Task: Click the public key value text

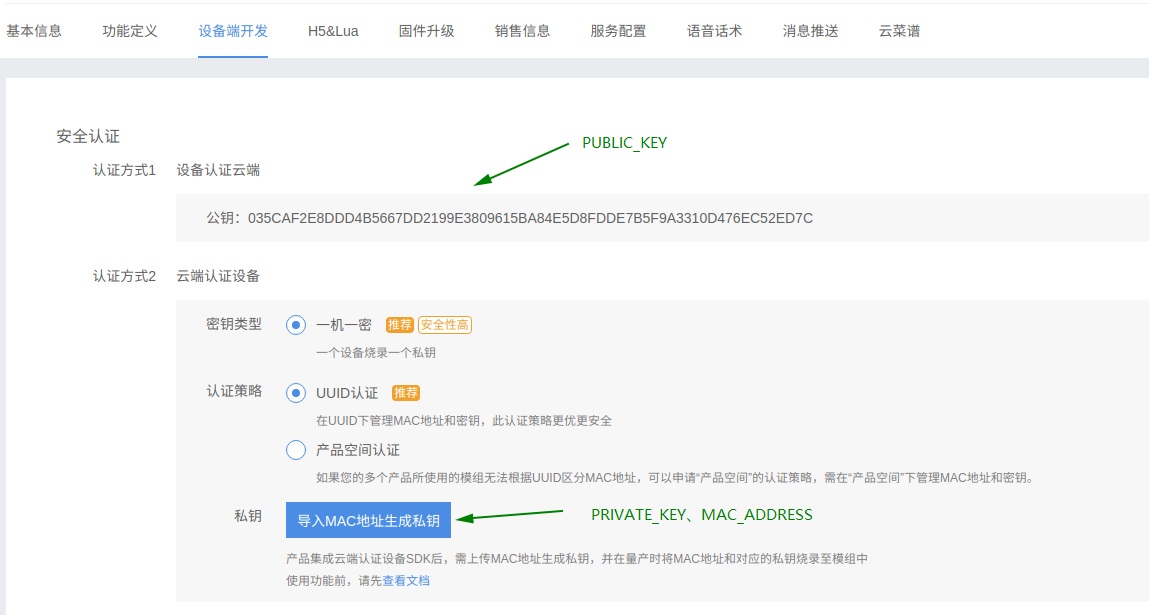Action: point(531,218)
